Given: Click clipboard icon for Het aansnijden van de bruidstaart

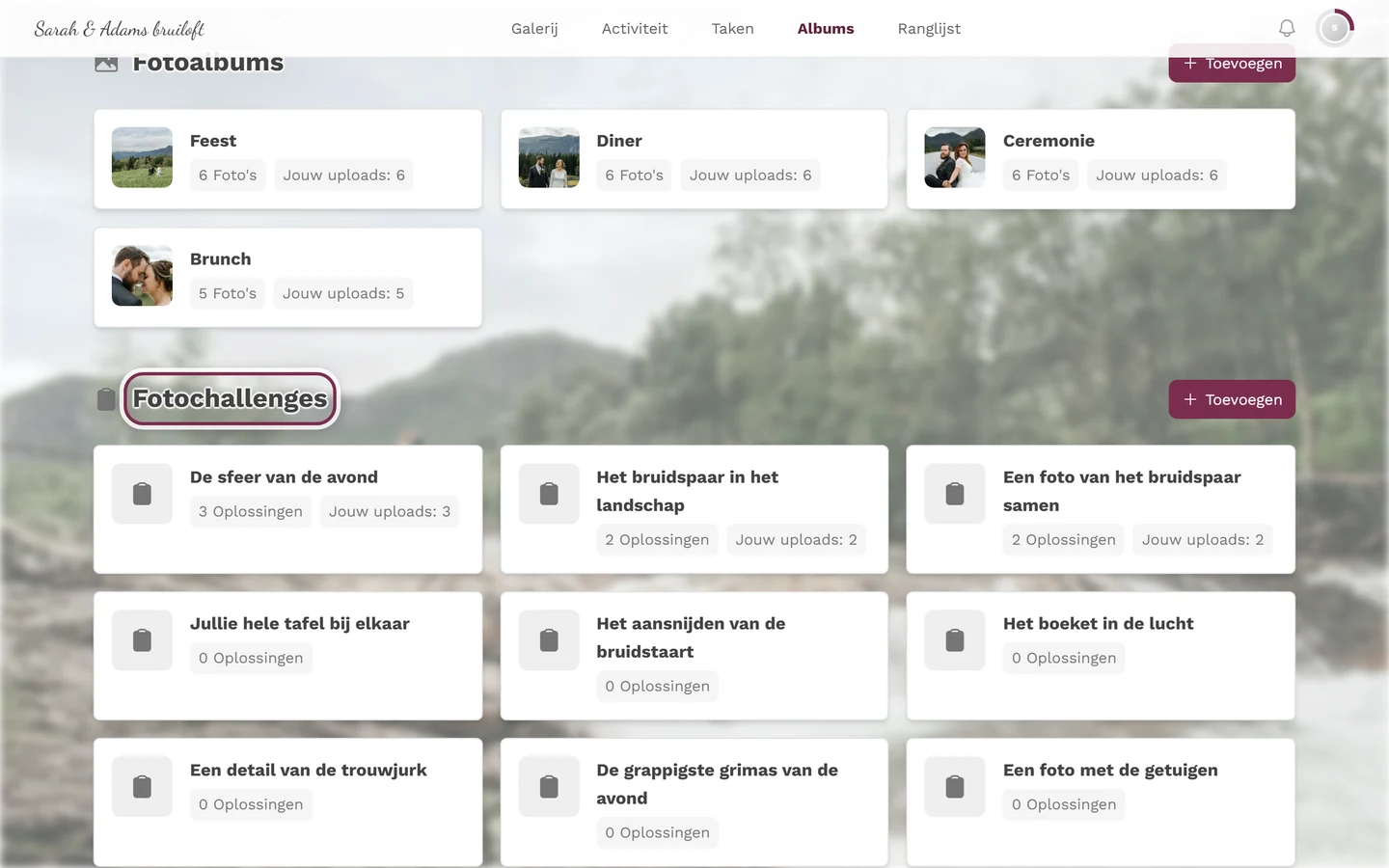Looking at the screenshot, I should (549, 640).
